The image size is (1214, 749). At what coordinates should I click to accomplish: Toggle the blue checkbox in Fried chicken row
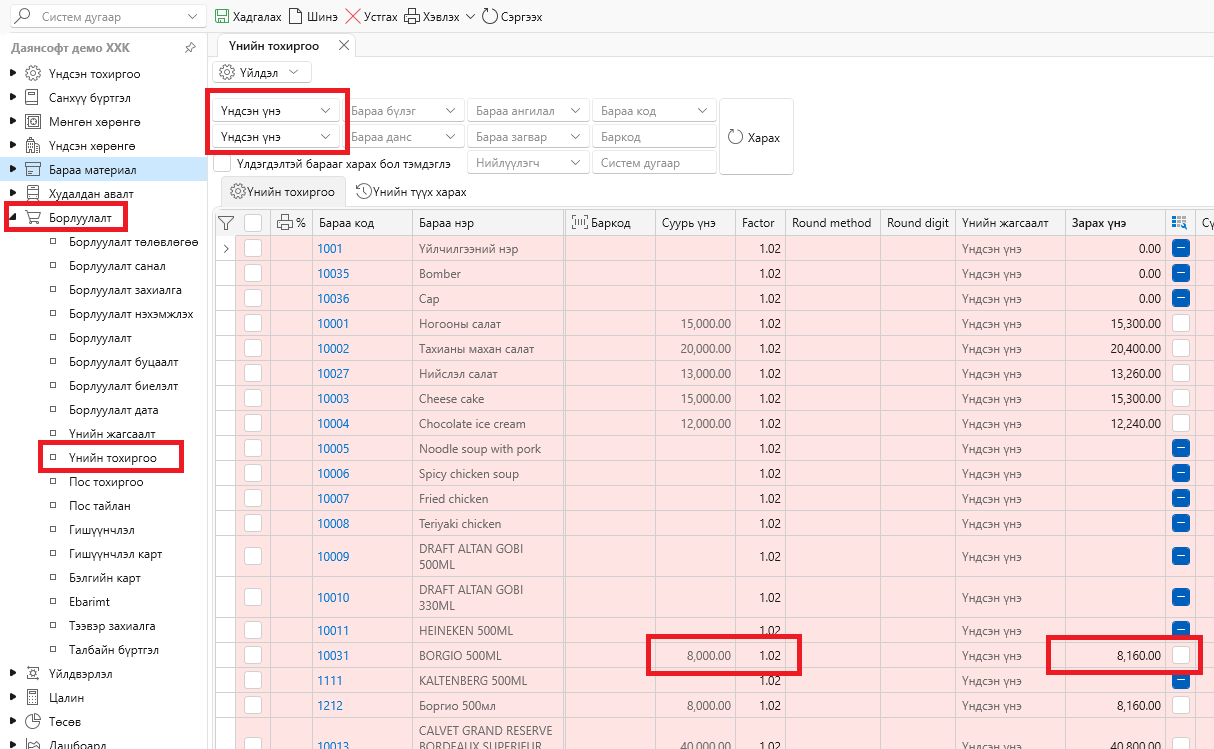click(1180, 498)
